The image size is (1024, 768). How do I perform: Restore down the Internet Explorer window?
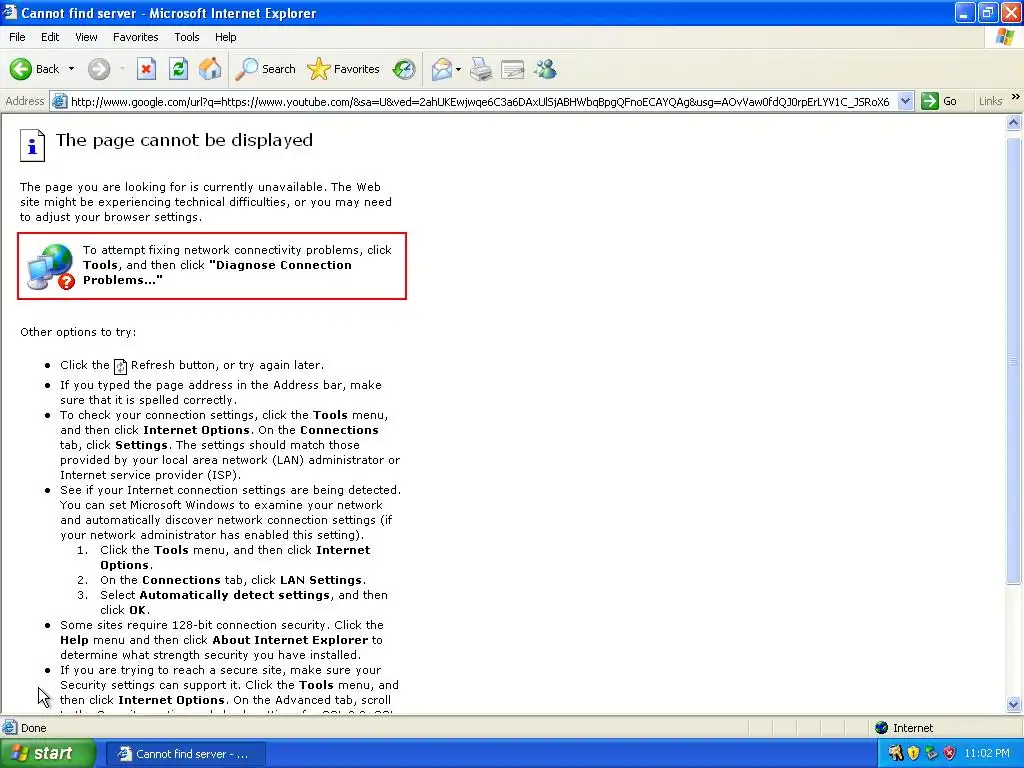[x=988, y=12]
